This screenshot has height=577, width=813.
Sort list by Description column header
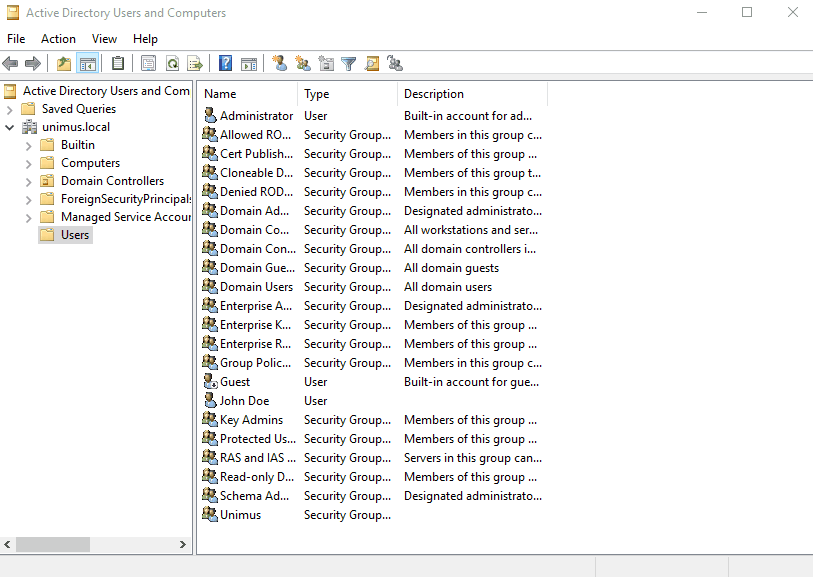click(x=472, y=94)
